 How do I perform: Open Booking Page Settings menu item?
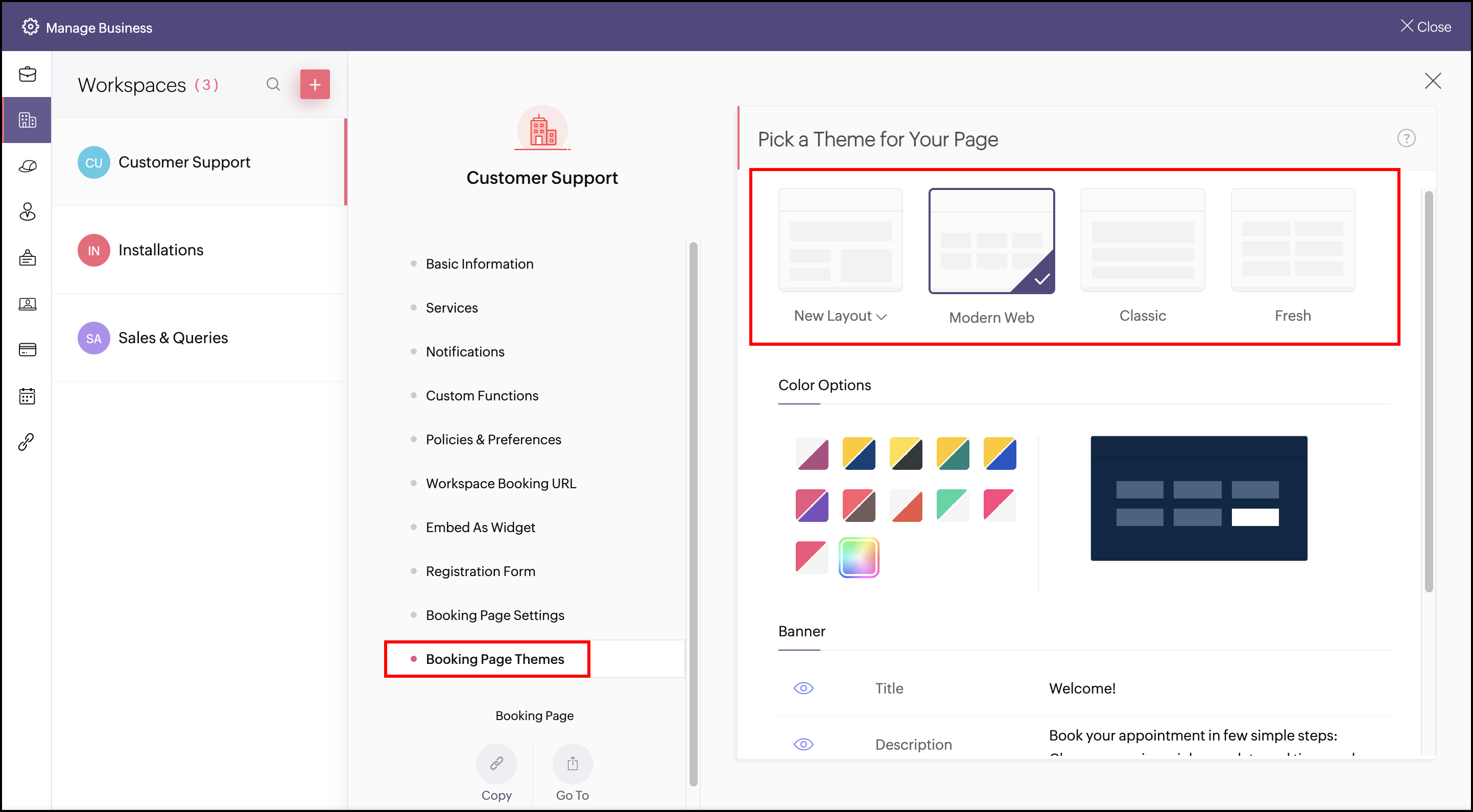coord(494,615)
